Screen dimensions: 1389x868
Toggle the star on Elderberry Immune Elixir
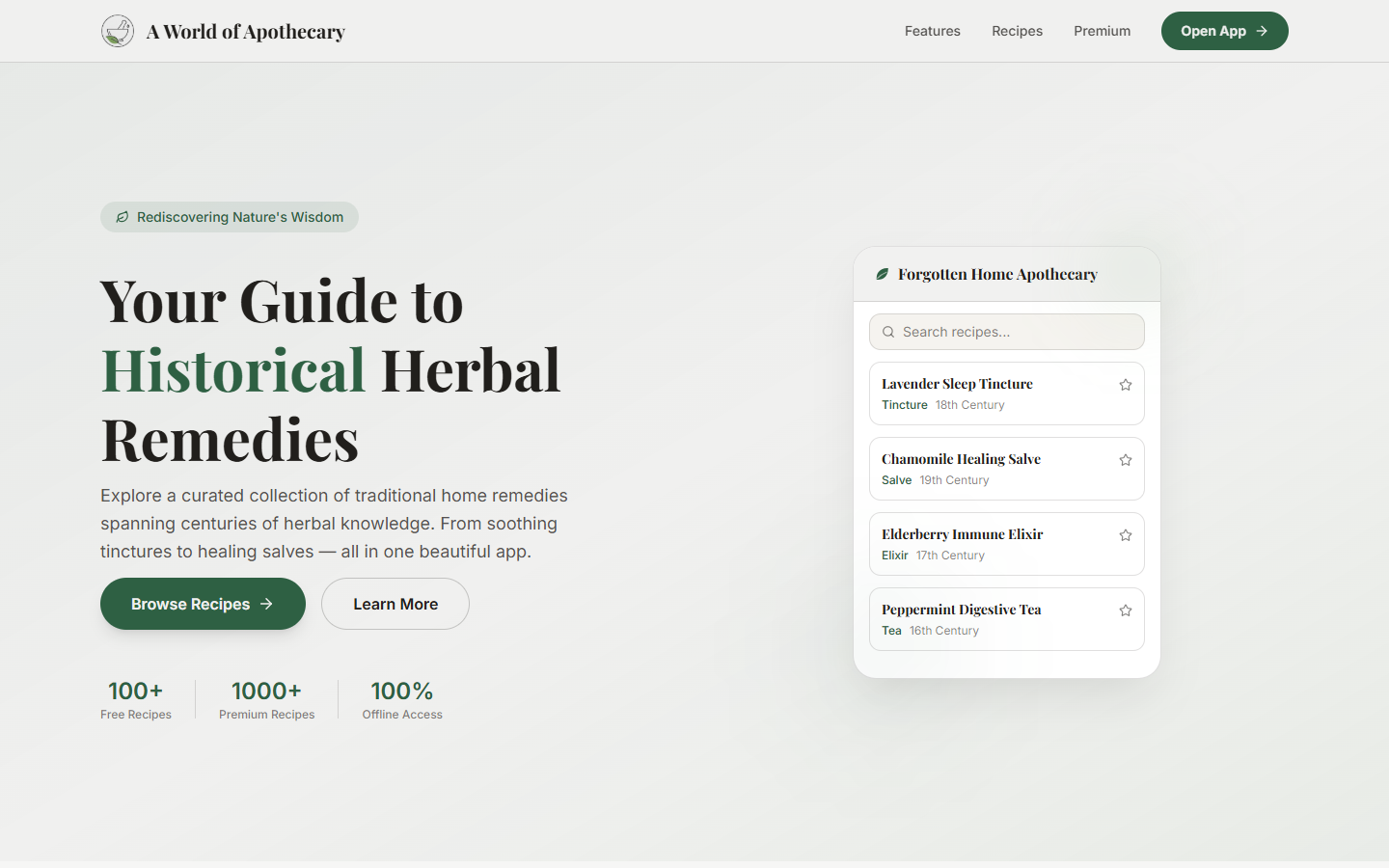point(1125,535)
